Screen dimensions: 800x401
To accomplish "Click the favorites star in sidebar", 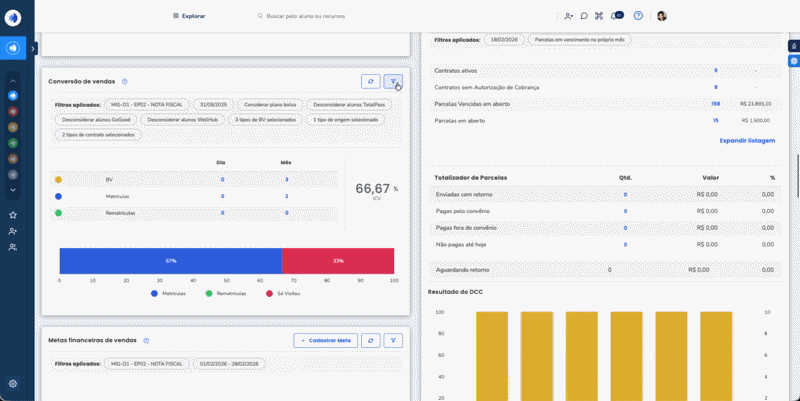I will click(x=13, y=215).
